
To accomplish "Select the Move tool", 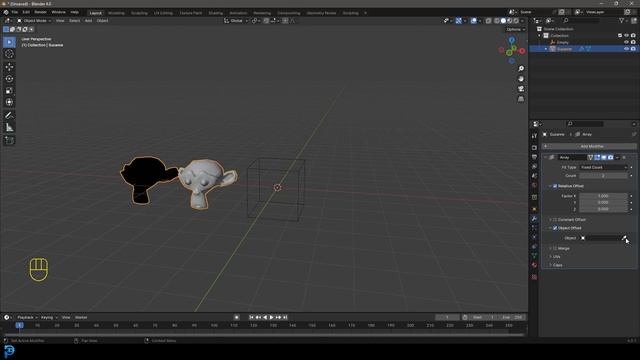I will pos(9,67).
